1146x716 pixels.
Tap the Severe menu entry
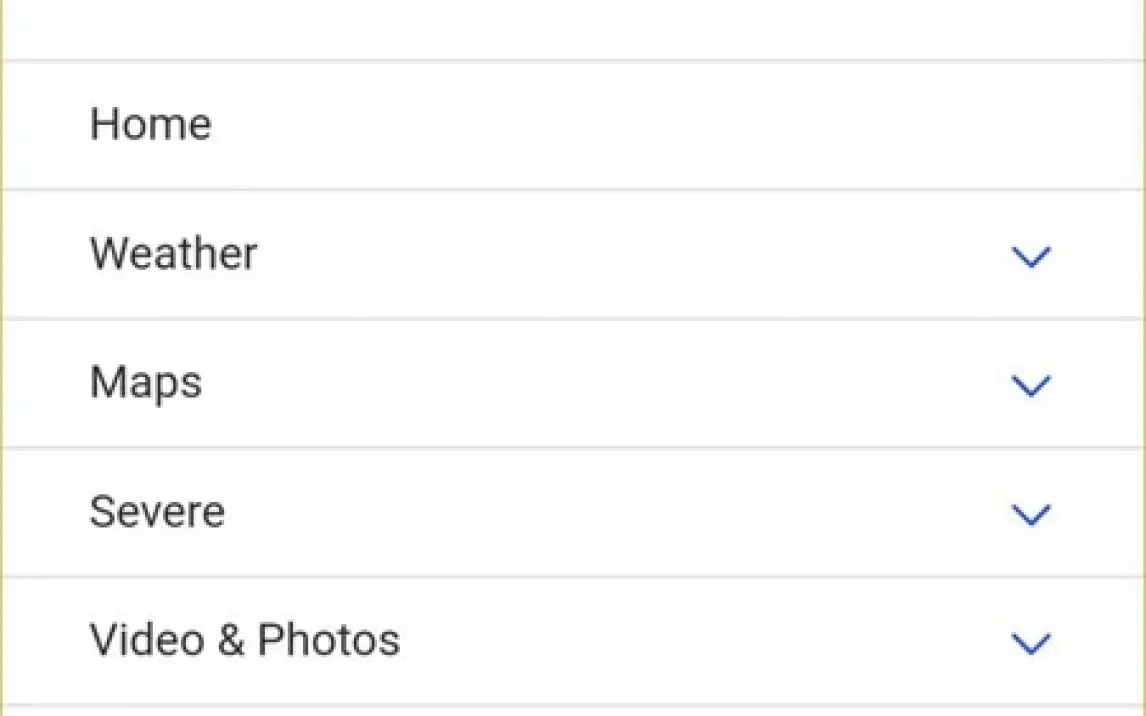[157, 512]
